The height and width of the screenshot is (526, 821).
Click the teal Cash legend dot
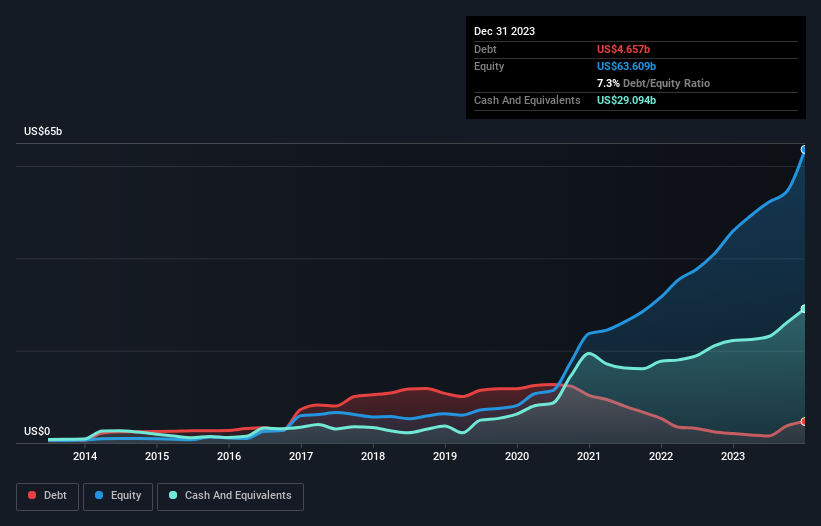(x=173, y=495)
